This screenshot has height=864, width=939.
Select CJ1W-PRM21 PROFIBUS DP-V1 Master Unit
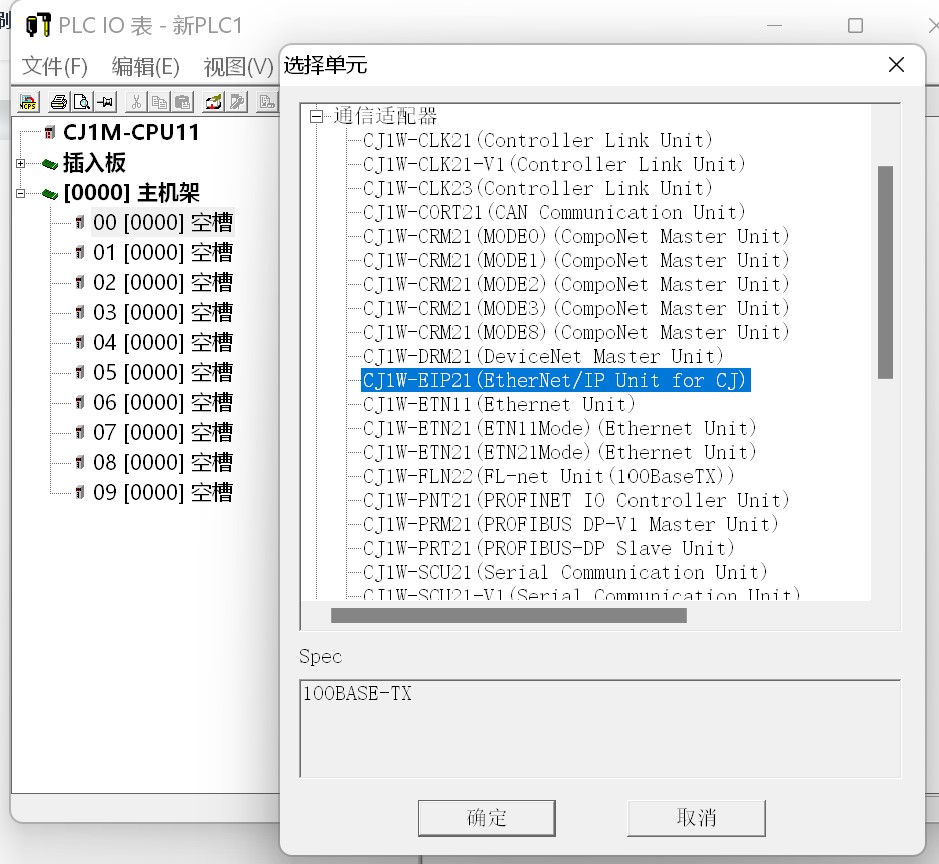(571, 524)
